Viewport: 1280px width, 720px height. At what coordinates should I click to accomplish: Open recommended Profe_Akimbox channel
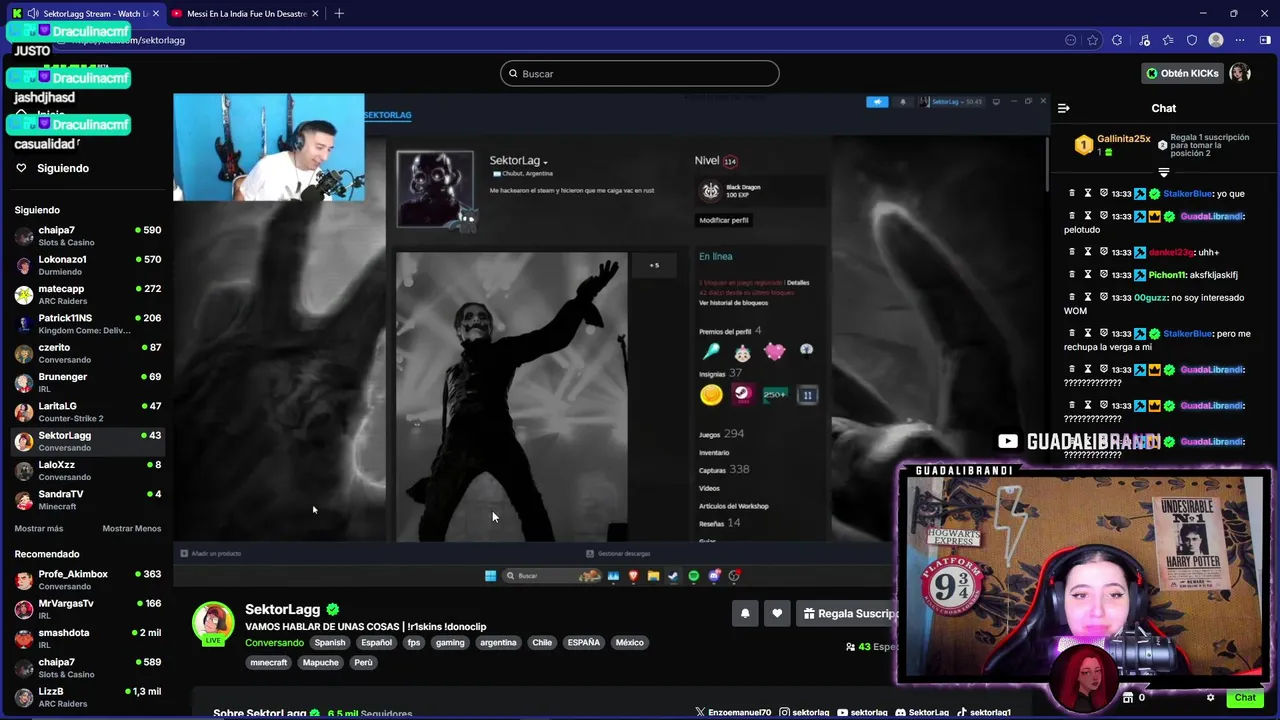(88, 580)
